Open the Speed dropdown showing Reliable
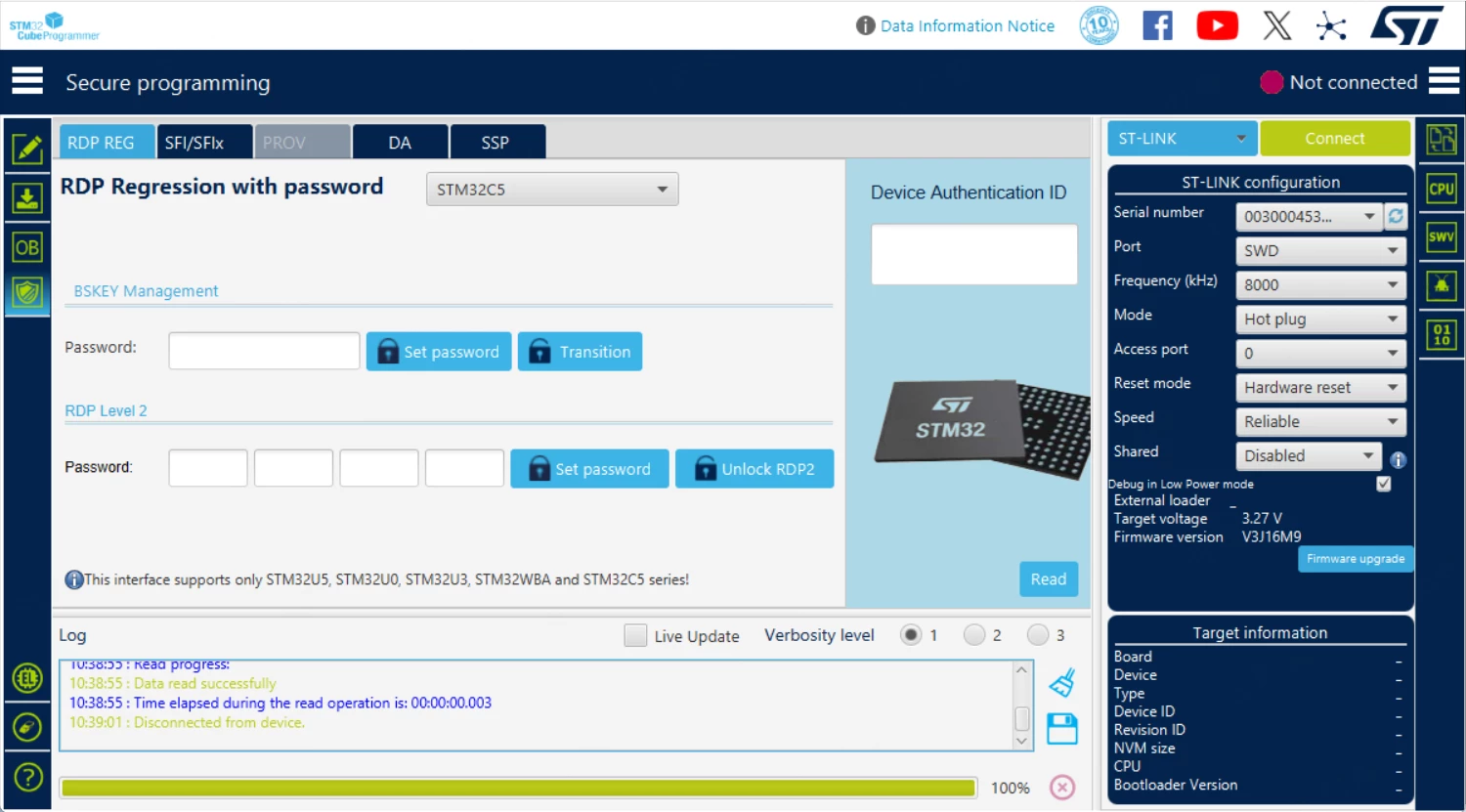Image resolution: width=1466 pixels, height=812 pixels. (x=1320, y=421)
